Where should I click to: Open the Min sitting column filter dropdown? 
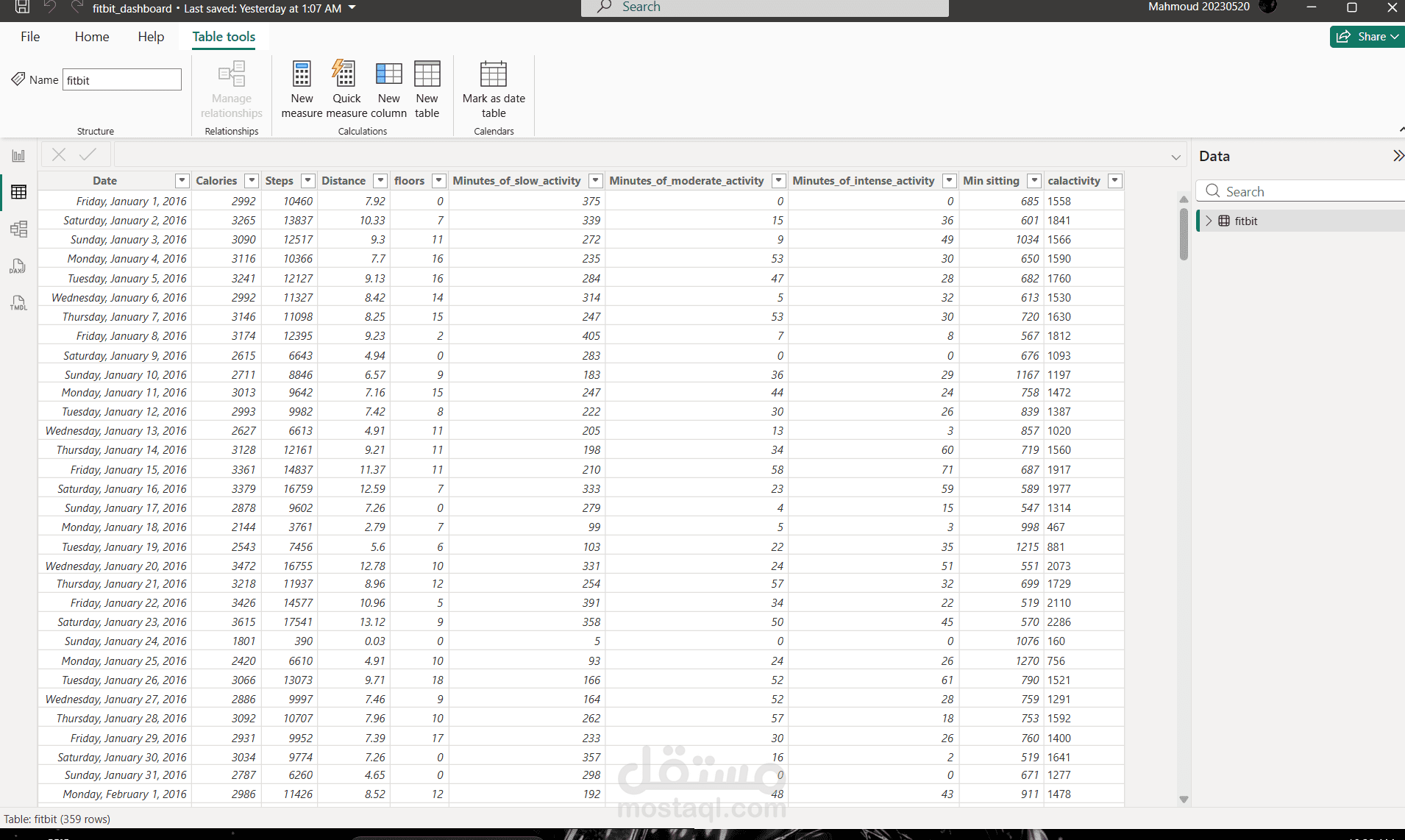pos(1034,181)
